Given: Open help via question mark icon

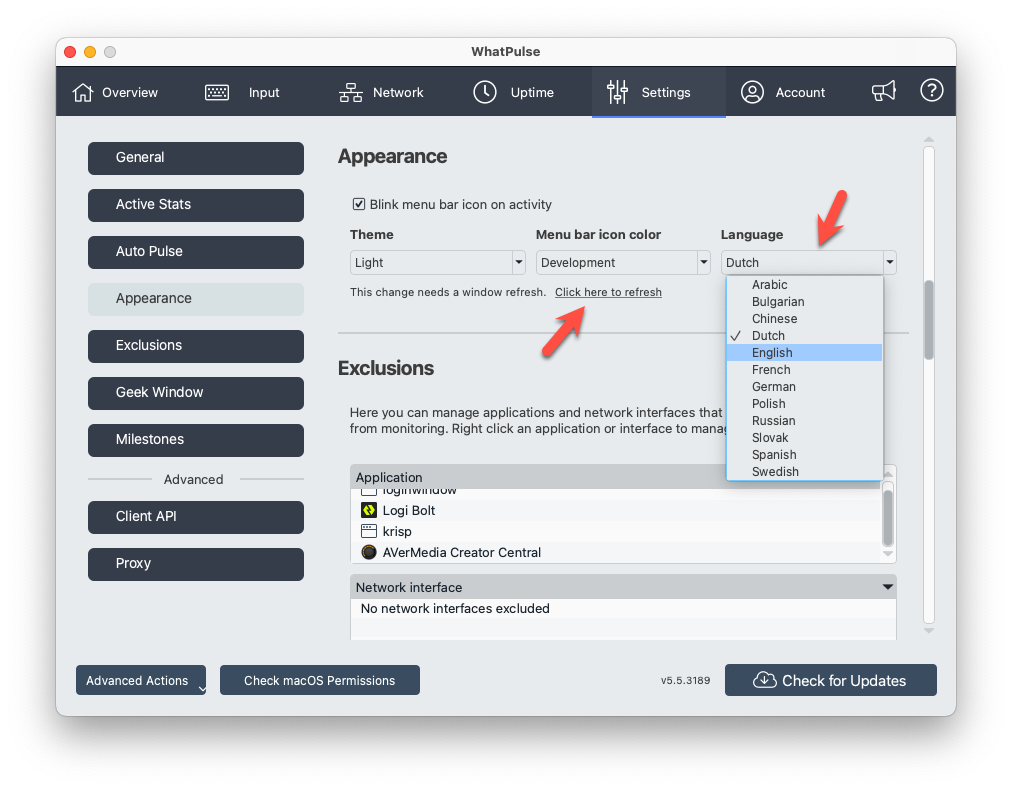Looking at the screenshot, I should coord(931,90).
